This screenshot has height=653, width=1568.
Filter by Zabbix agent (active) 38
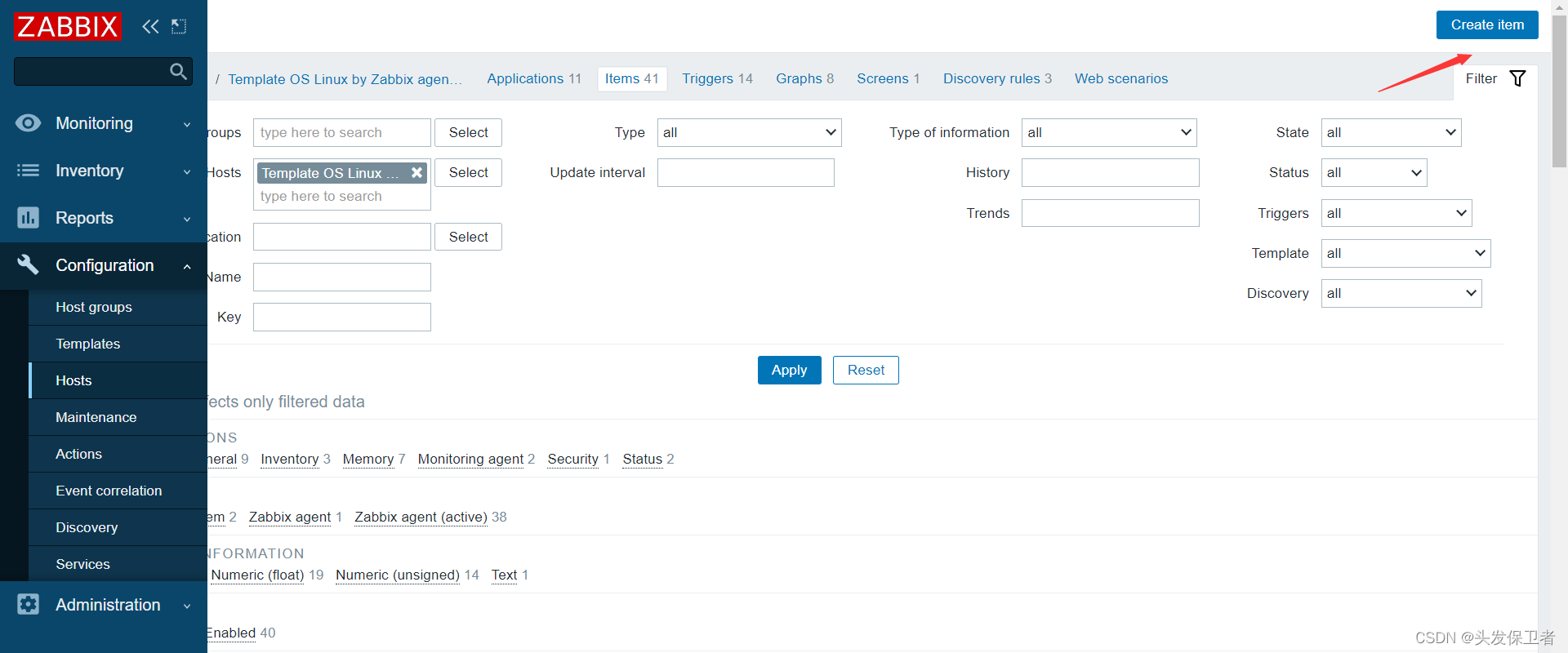pos(421,517)
